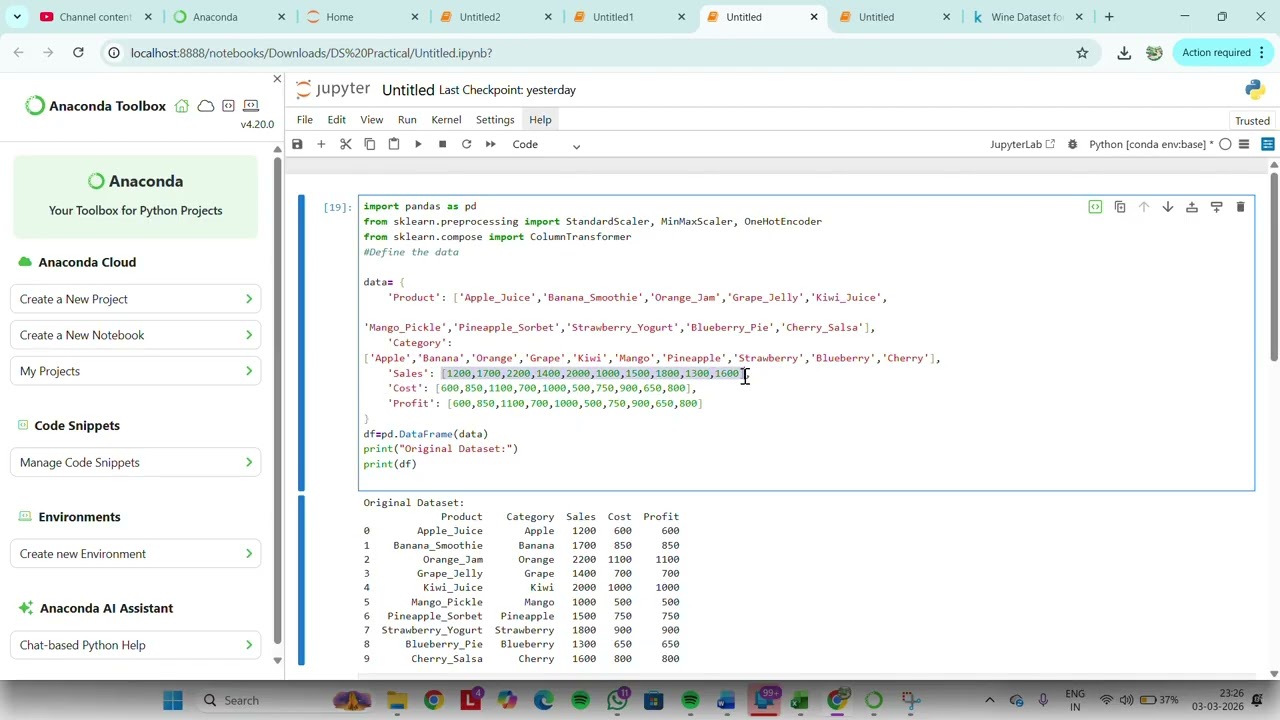Screen dimensions: 1280x720
Task: Go back to the previous page in the browser
Action: (19, 53)
